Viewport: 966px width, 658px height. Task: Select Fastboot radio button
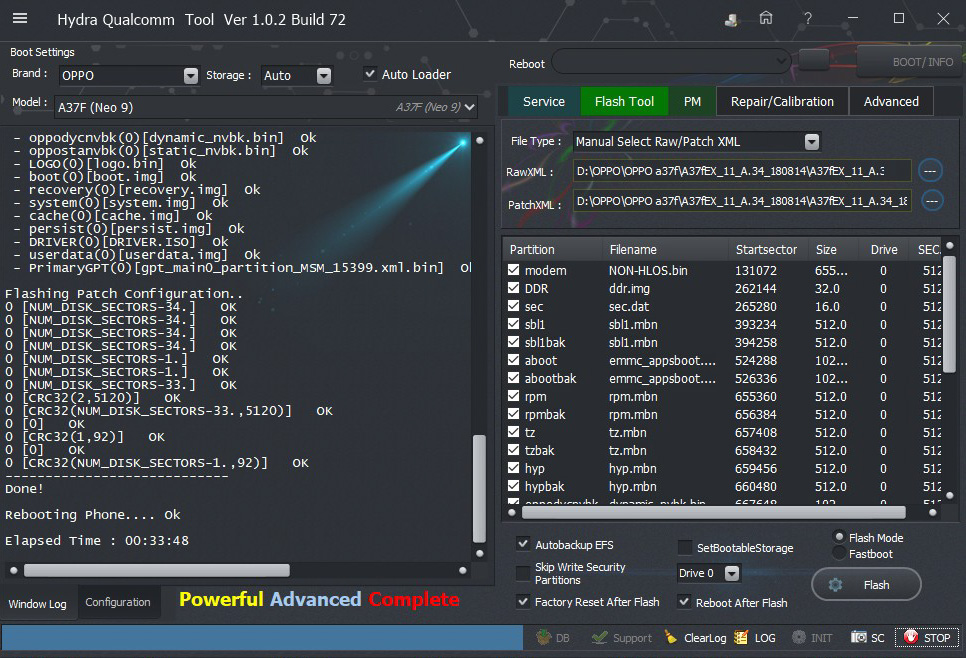[x=838, y=553]
